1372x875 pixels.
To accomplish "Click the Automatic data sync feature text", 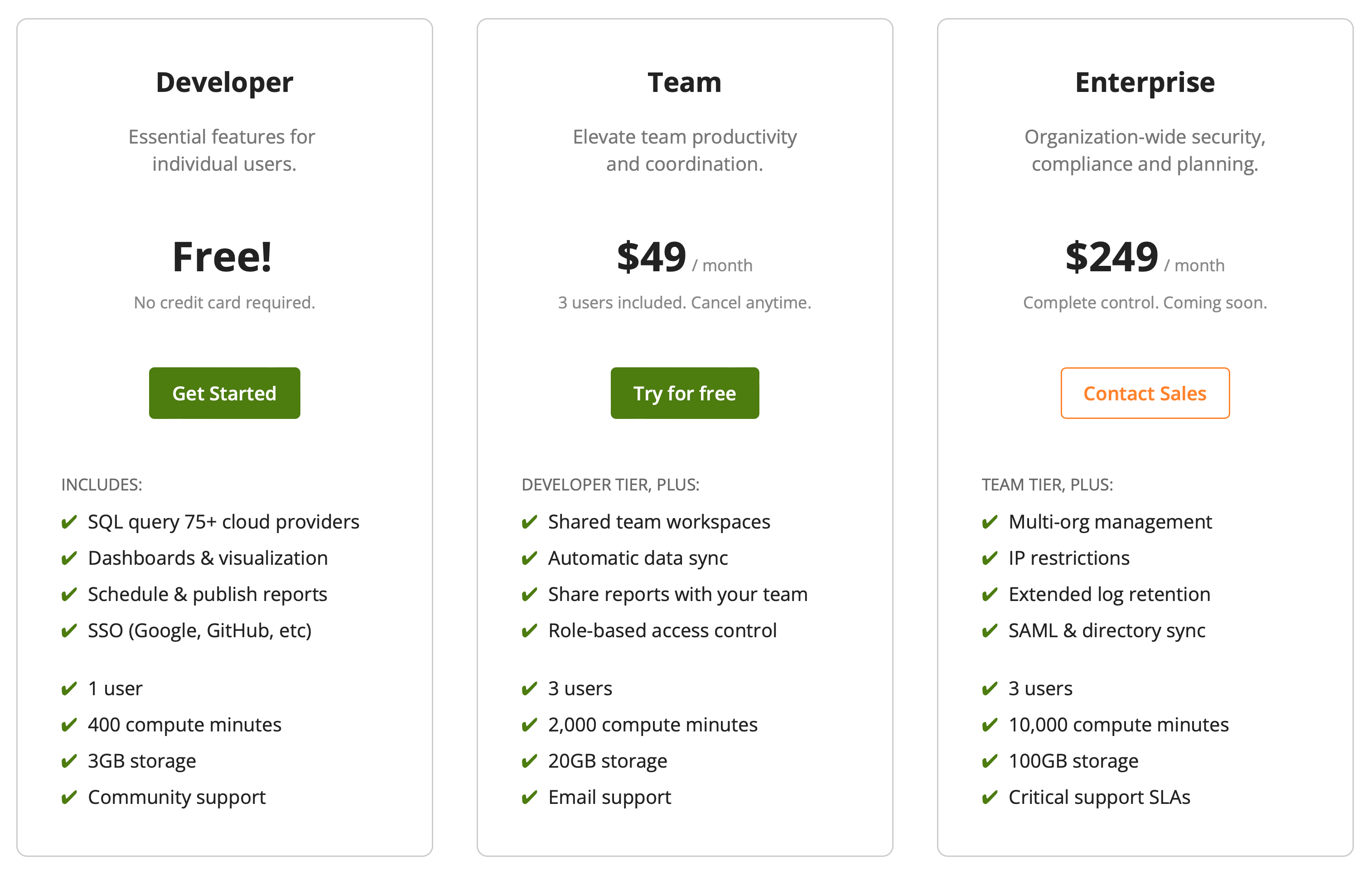I will (x=638, y=558).
